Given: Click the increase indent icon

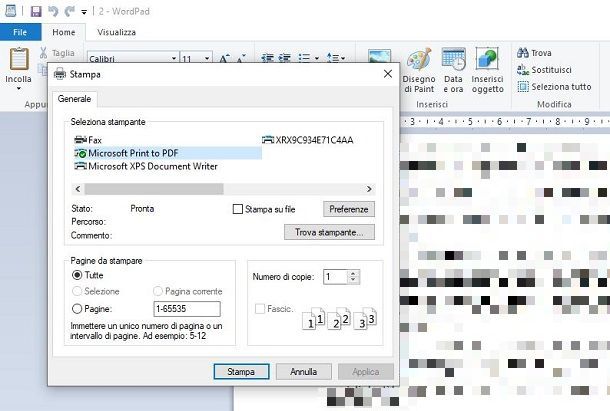Looking at the screenshot, I should point(284,58).
